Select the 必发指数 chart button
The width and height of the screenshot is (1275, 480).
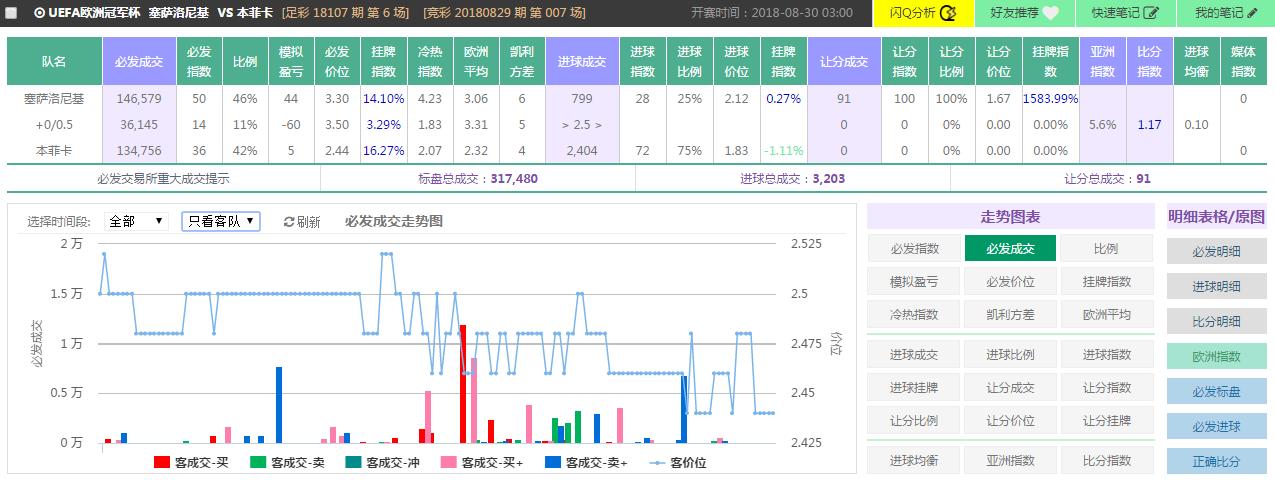point(914,249)
